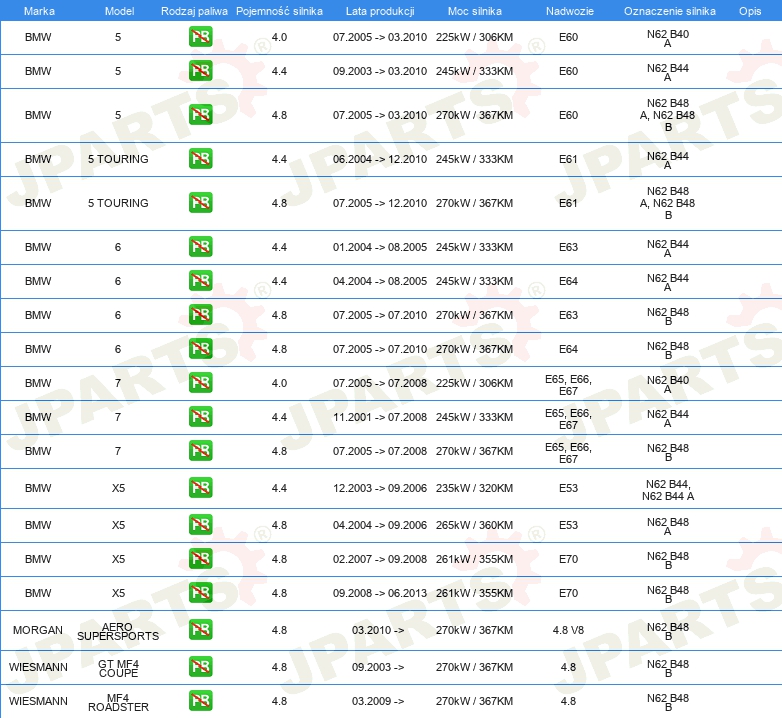This screenshot has height=718, width=782.
Task: Click the fuel icon in the X5 E70 02.2007 row
Action: point(200,558)
